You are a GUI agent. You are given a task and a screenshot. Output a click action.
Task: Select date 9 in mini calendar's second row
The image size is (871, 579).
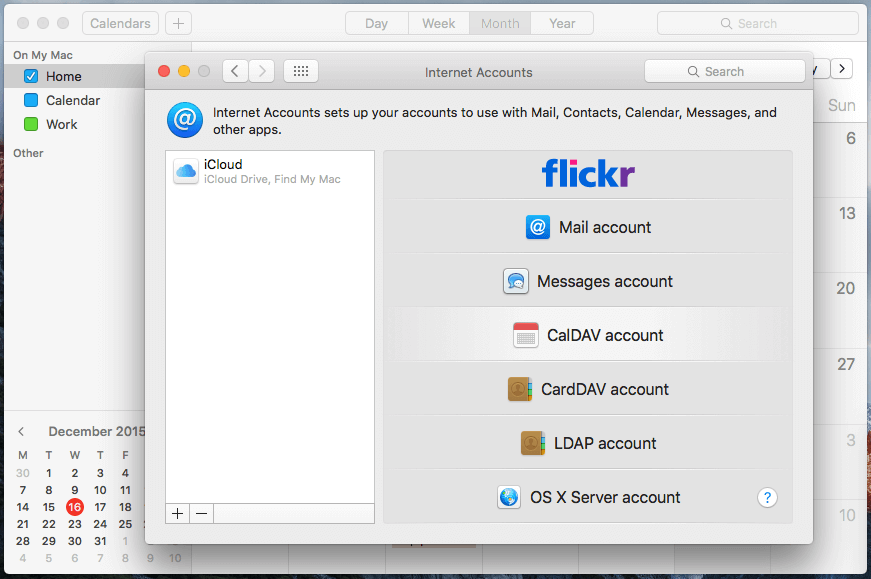click(74, 490)
